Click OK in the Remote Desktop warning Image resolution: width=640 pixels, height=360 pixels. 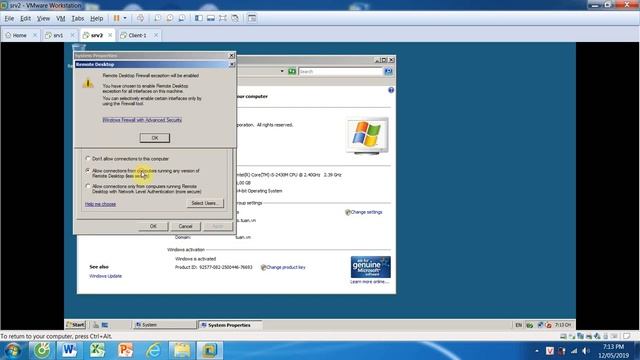pyautogui.click(x=155, y=138)
